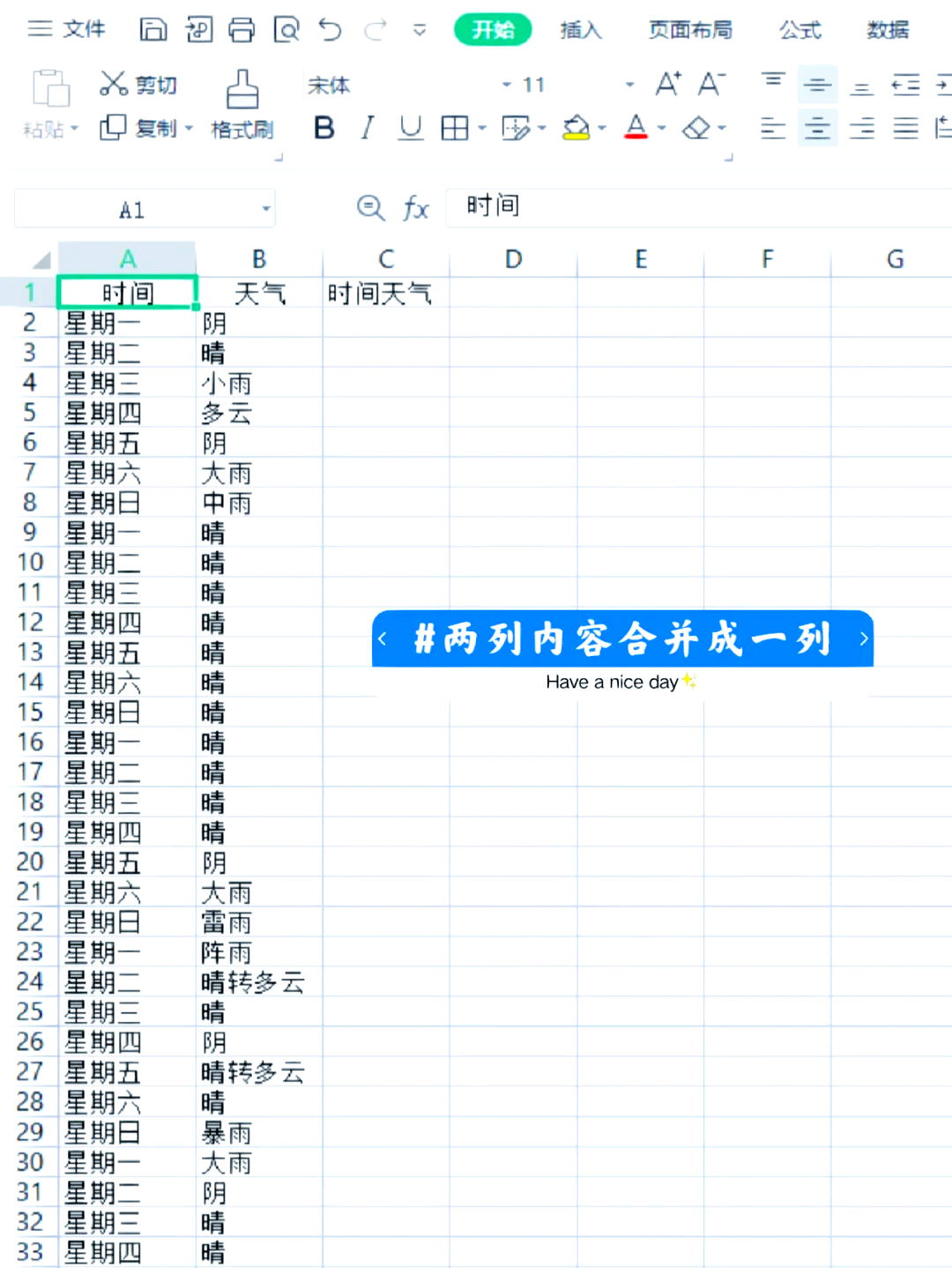Click the Redo arrow

(x=376, y=30)
